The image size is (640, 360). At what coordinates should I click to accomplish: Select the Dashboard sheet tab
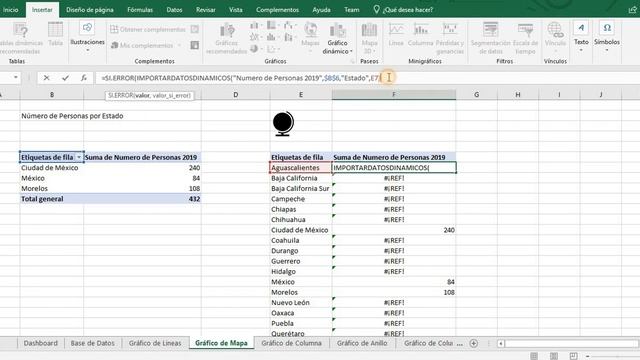point(40,343)
